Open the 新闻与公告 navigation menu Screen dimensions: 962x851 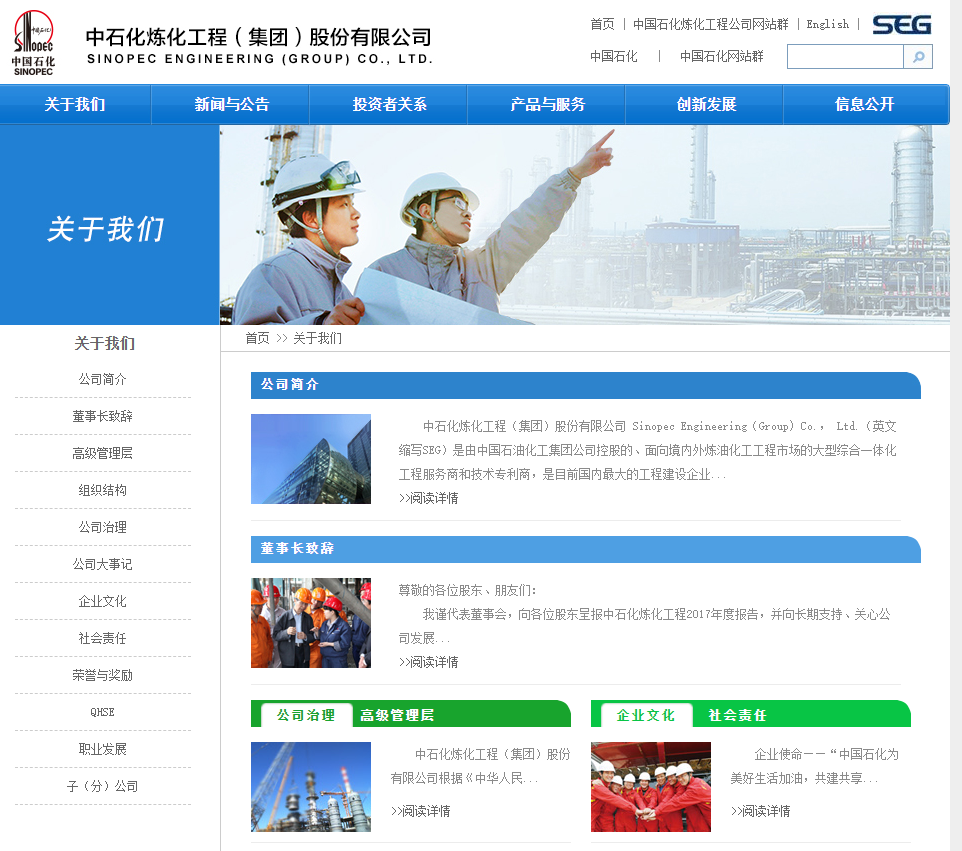tap(231, 105)
